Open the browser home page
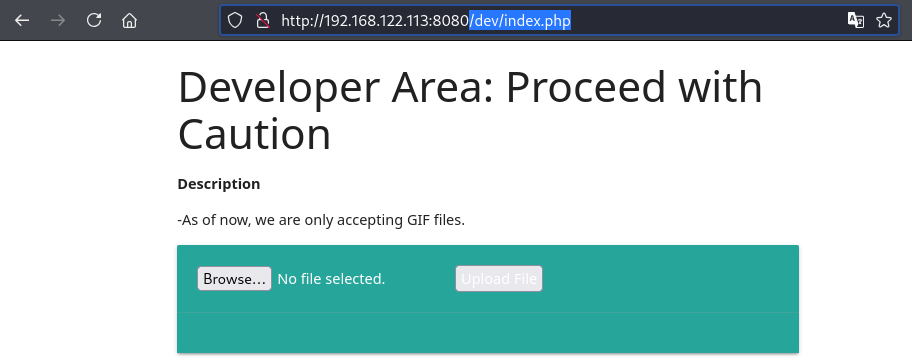This screenshot has height=364, width=912. click(129, 20)
